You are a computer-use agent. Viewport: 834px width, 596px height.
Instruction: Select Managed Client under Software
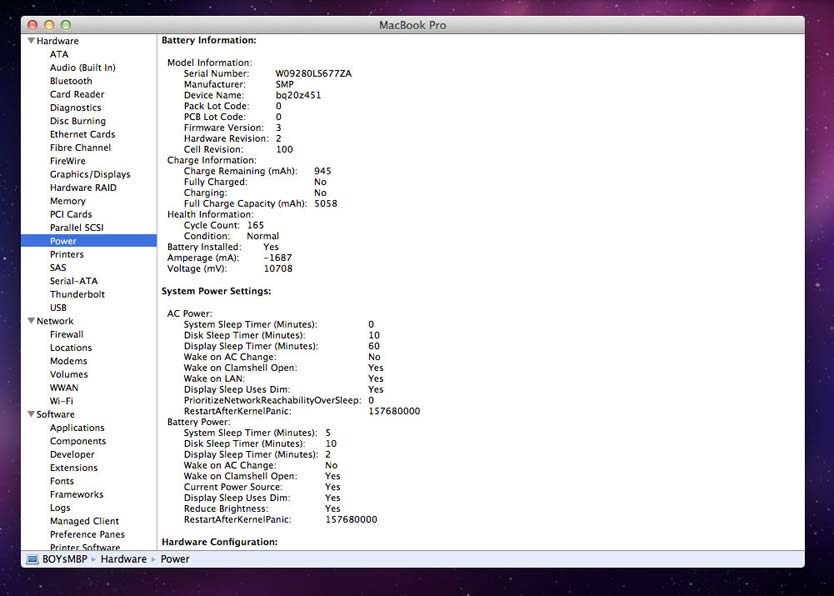[85, 521]
